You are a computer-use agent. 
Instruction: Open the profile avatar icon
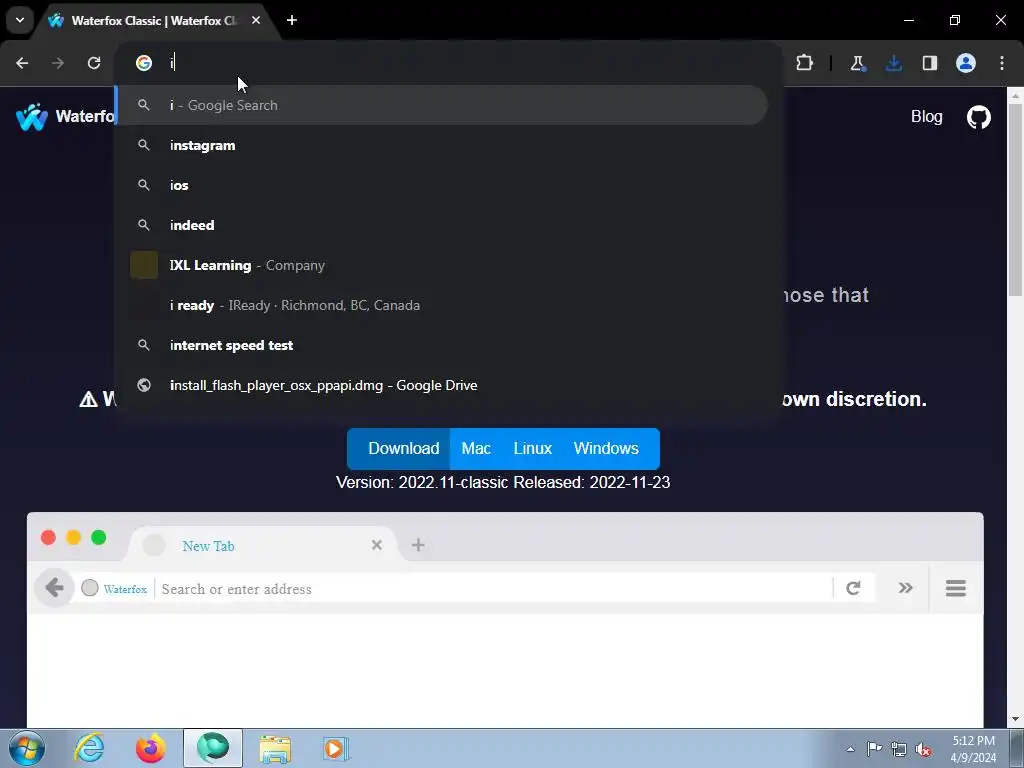966,63
